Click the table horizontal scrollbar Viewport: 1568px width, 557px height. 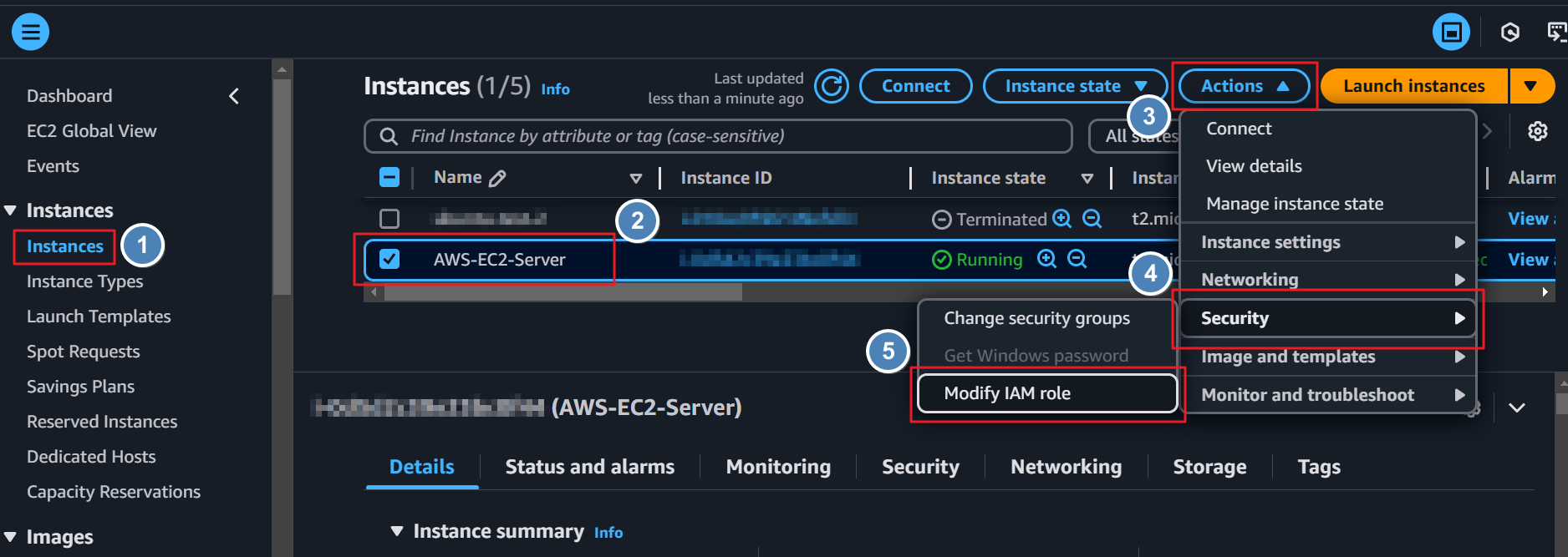(563, 292)
